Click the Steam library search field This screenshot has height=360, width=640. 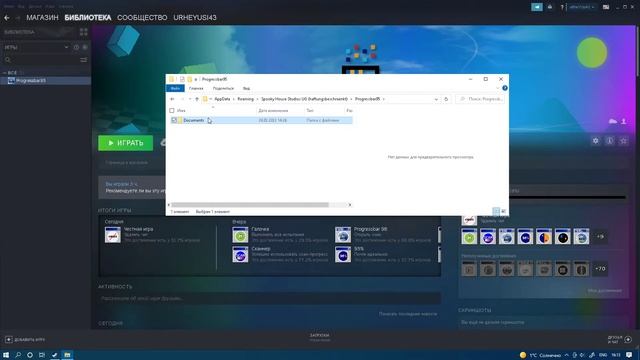41,60
